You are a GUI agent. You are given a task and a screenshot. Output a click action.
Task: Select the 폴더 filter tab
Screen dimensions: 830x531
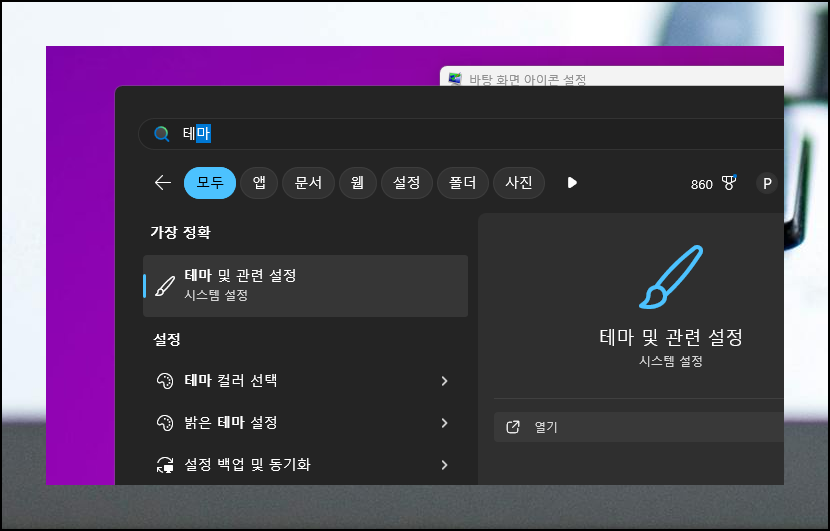463,183
